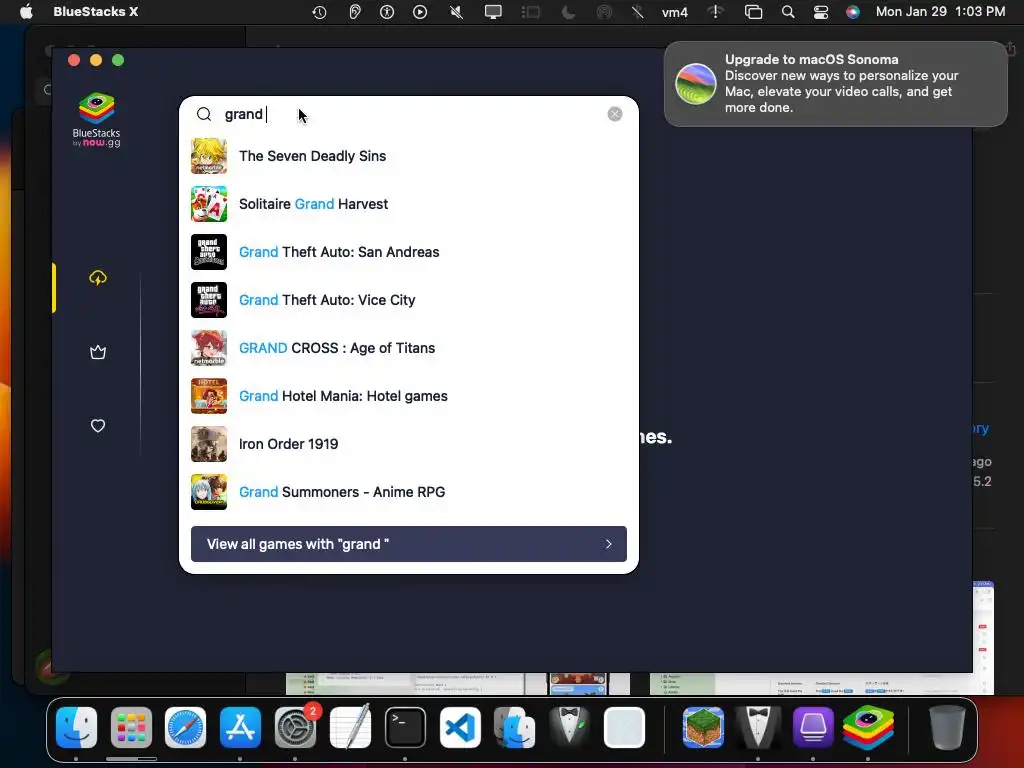Select Grand Theft Auto: Vice City icon
The image size is (1024, 768).
[209, 300]
